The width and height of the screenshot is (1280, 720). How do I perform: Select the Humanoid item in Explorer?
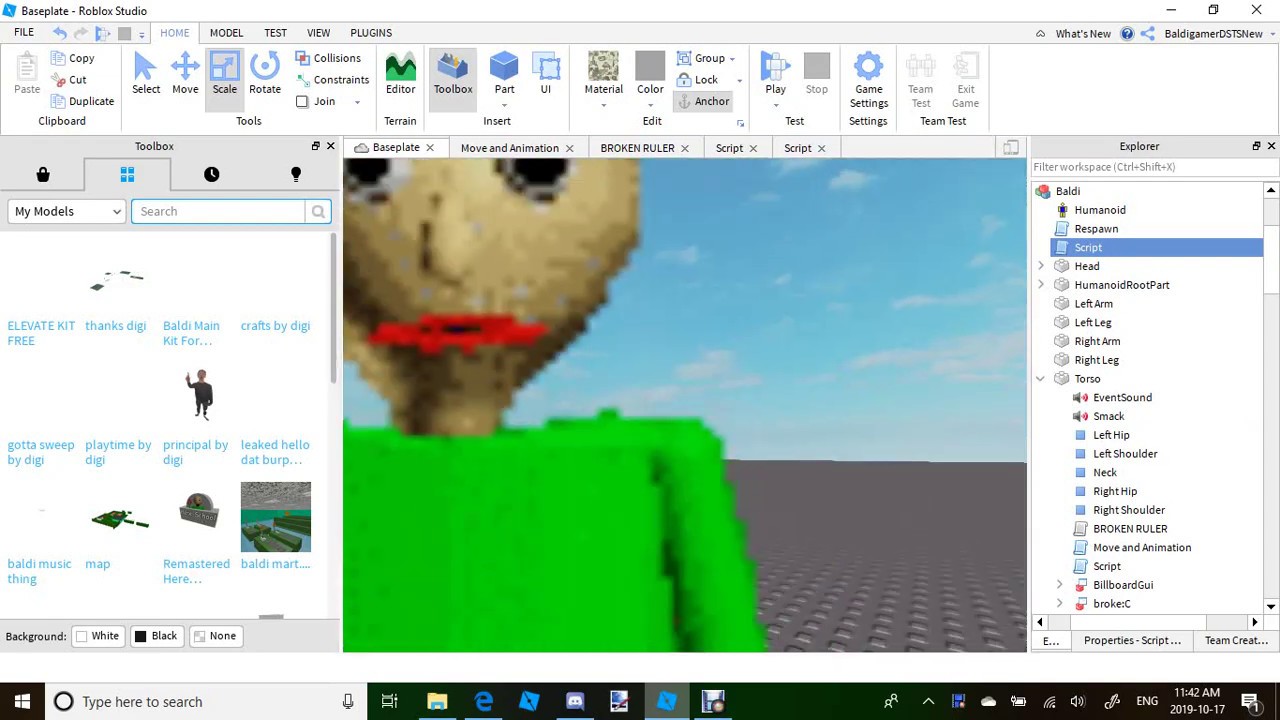pyautogui.click(x=1100, y=210)
